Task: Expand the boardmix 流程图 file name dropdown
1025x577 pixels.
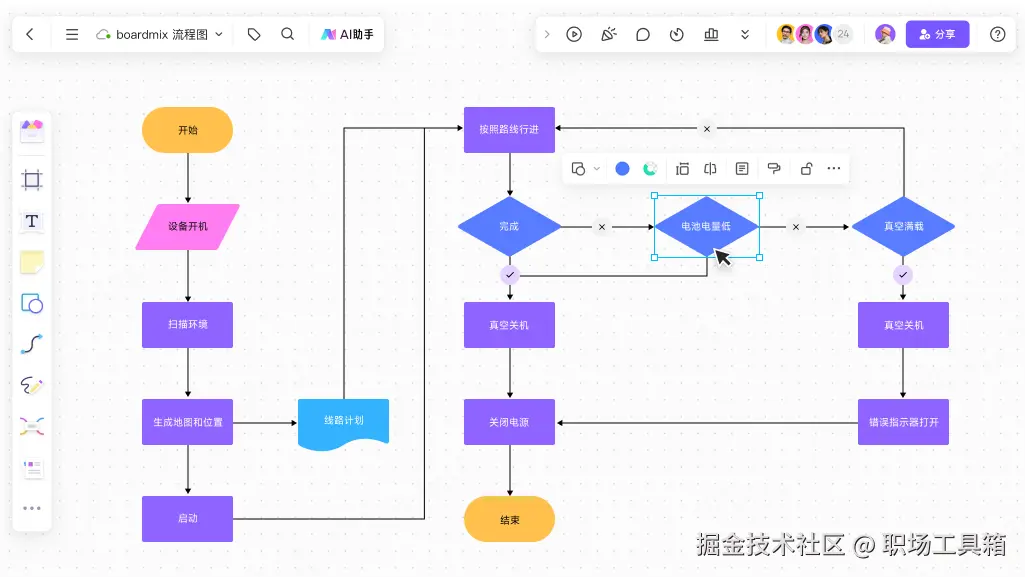Action: point(219,35)
